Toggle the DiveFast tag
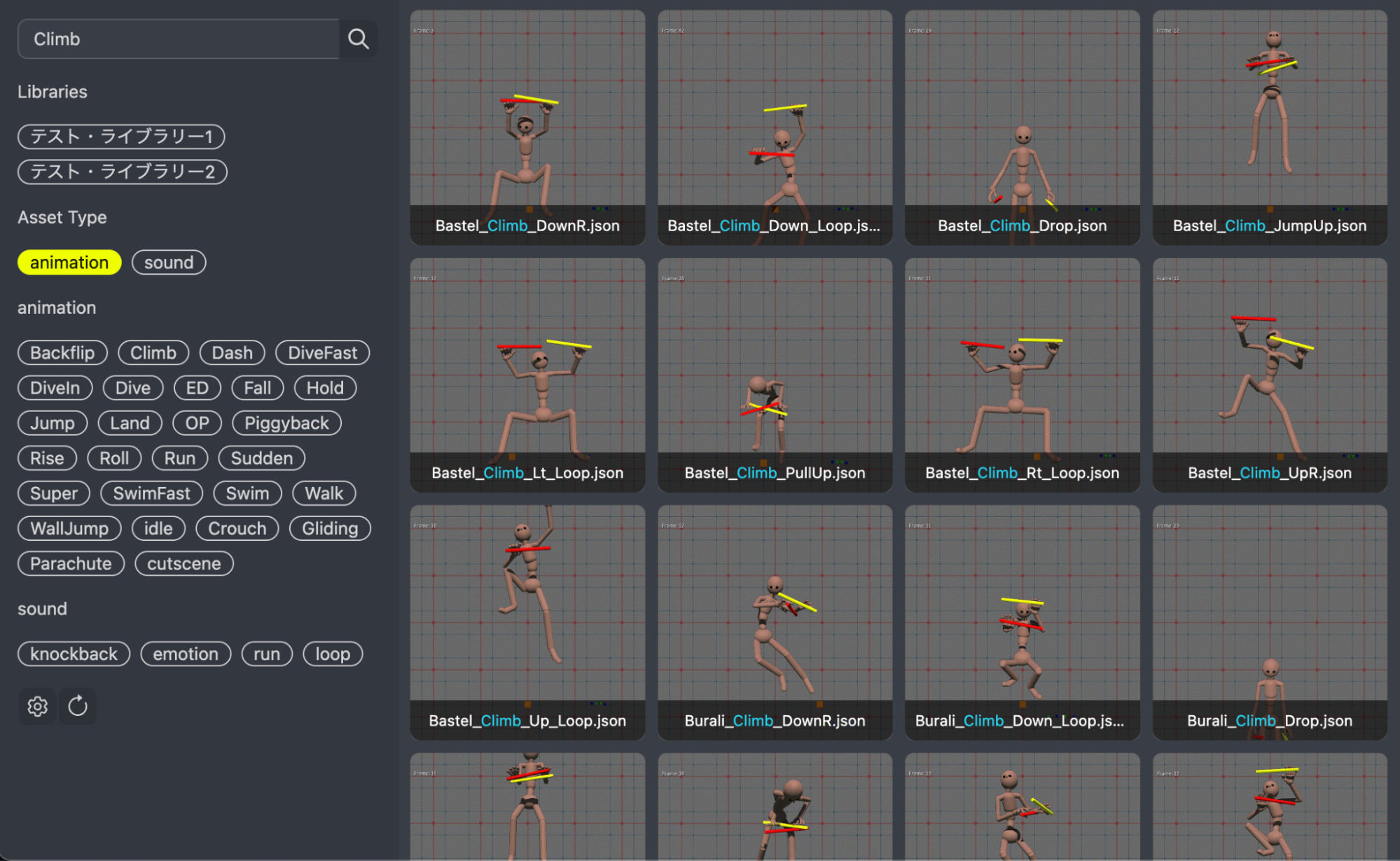1400x861 pixels. [323, 352]
